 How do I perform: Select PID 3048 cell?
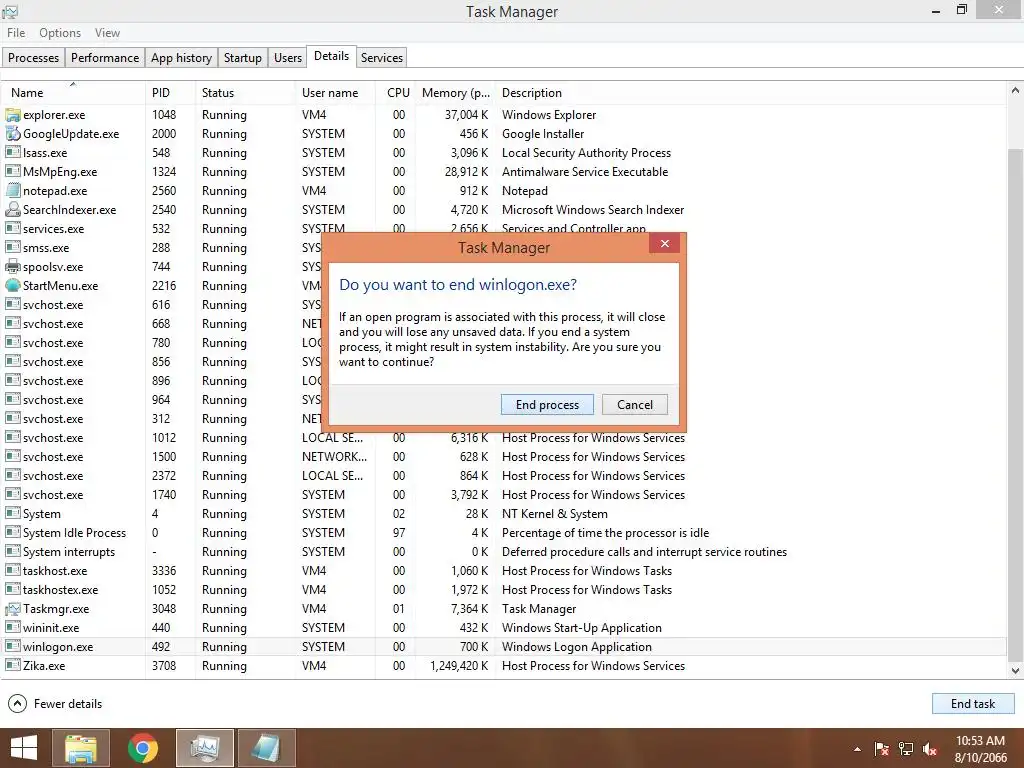tap(164, 609)
